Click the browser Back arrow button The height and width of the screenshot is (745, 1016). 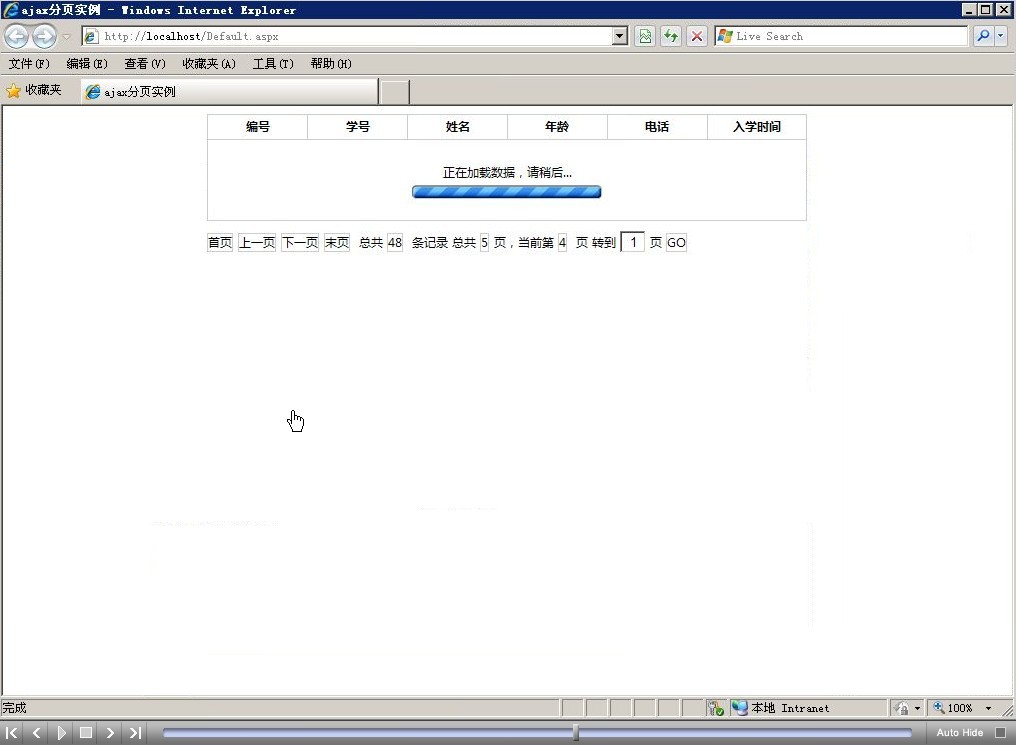(x=16, y=37)
